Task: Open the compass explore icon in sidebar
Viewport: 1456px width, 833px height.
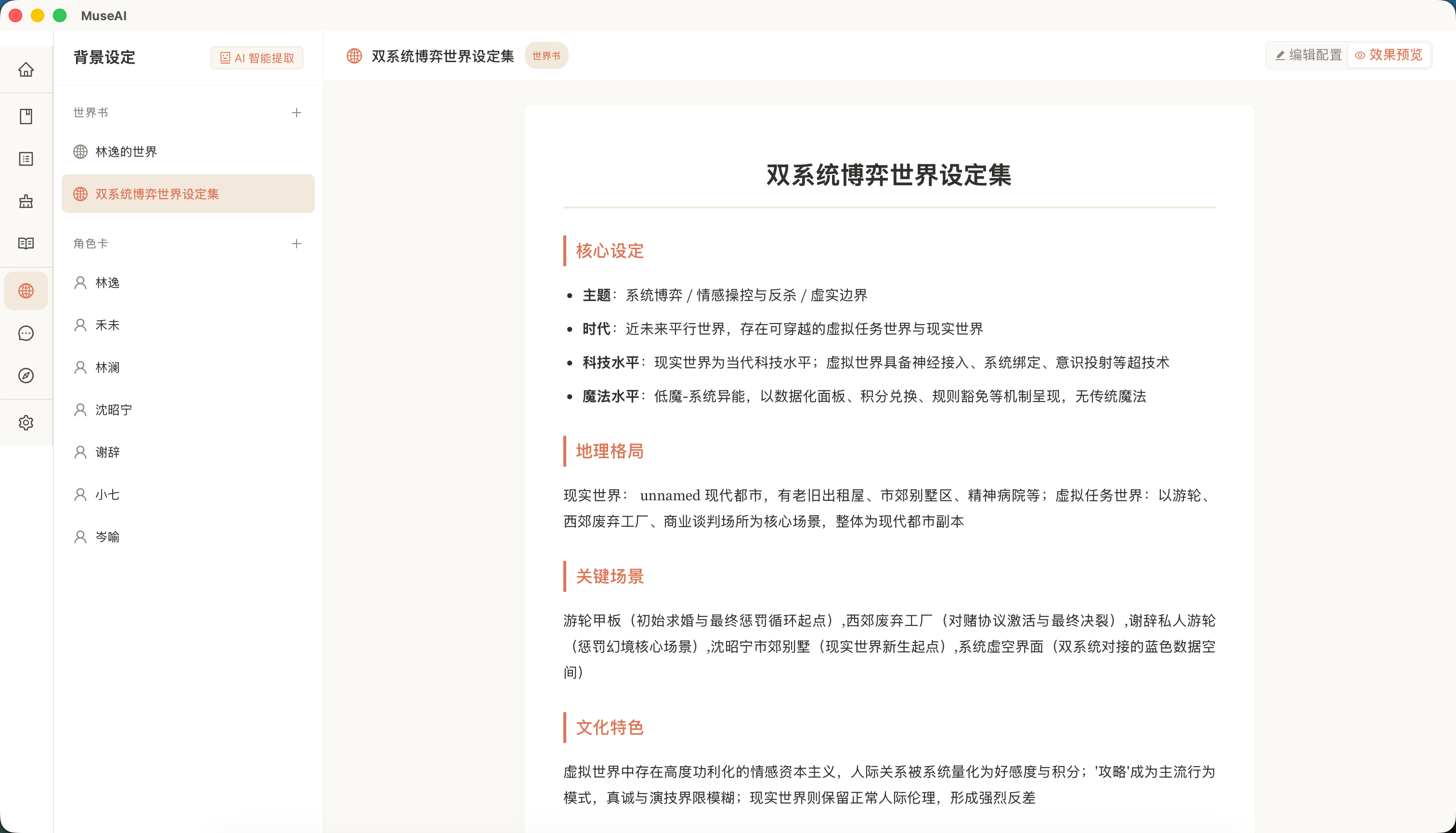Action: (26, 375)
